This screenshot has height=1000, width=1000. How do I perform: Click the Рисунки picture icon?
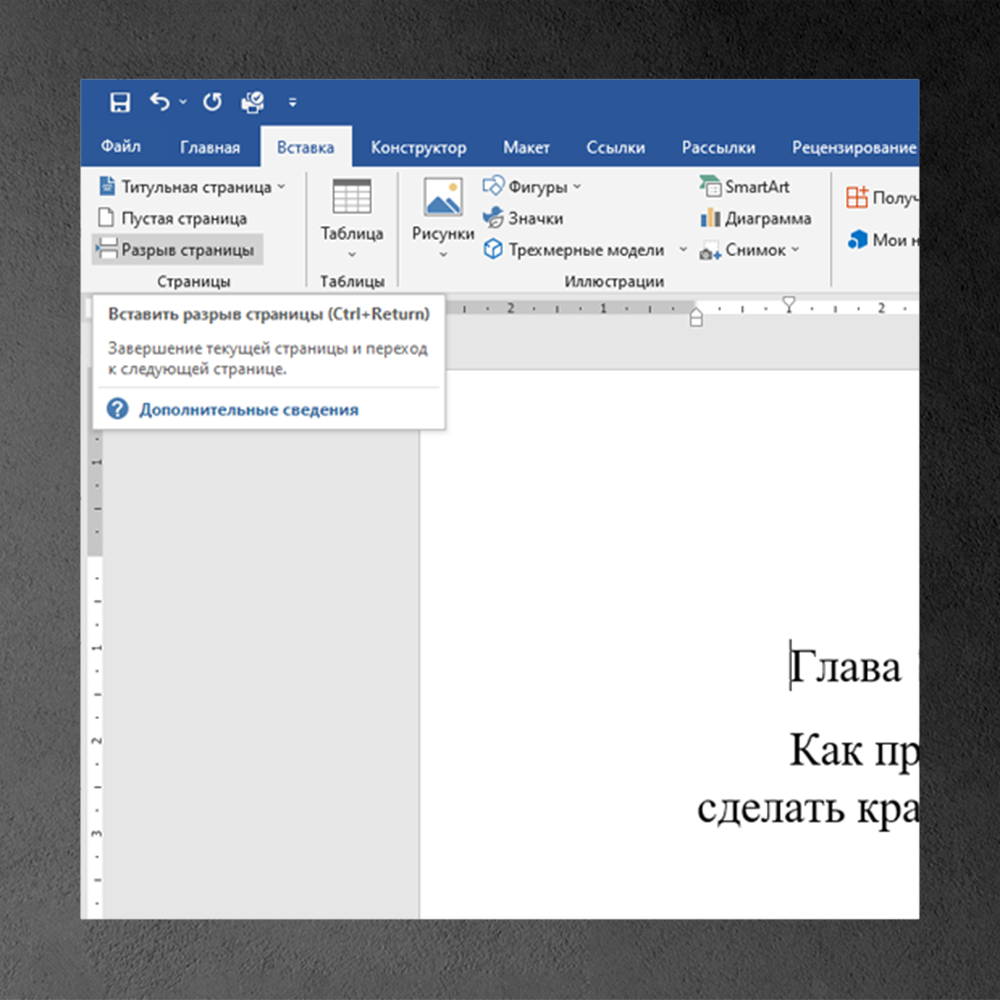(443, 197)
